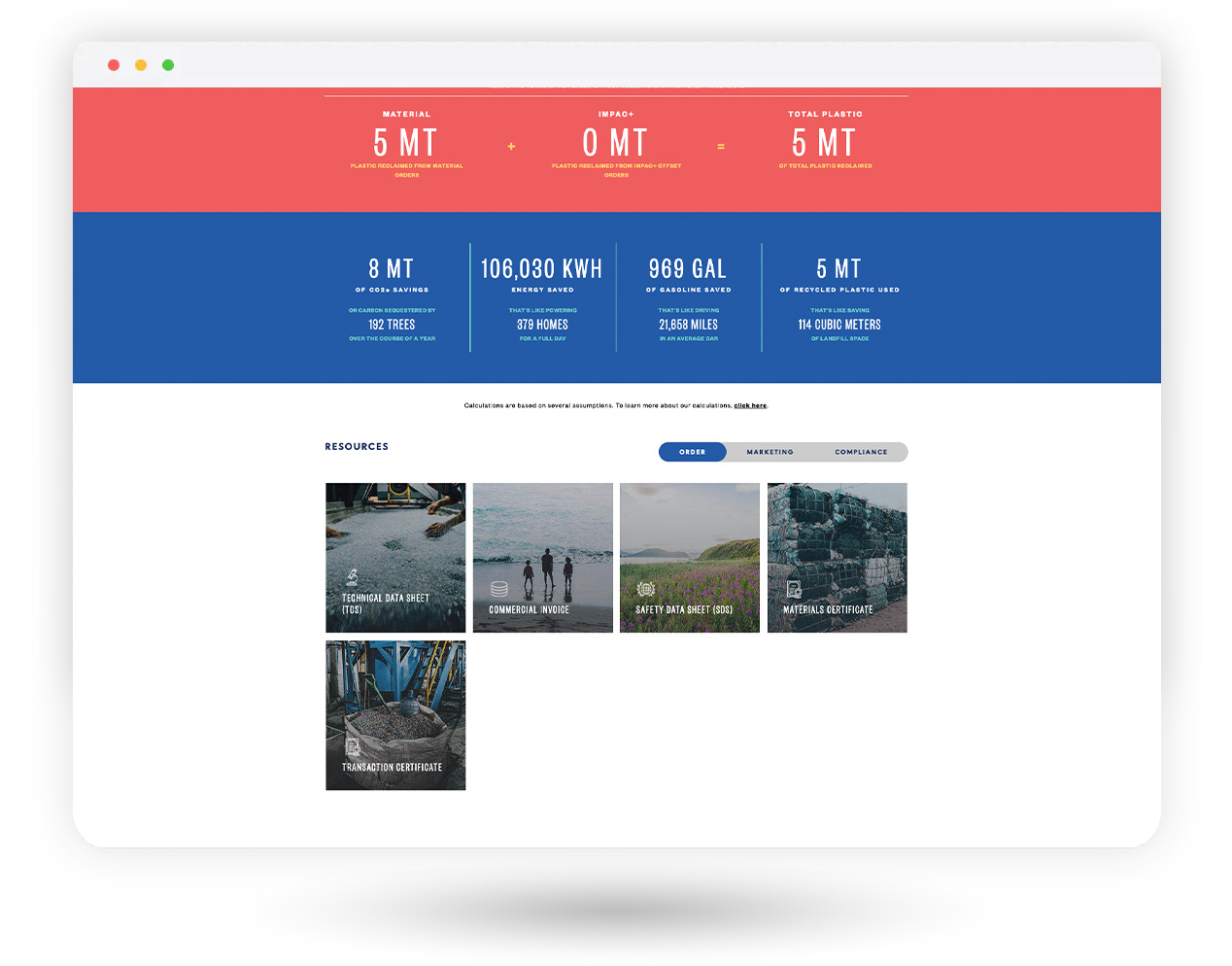Click the yellow minimize window dot
The image size is (1232, 966).
click(141, 65)
